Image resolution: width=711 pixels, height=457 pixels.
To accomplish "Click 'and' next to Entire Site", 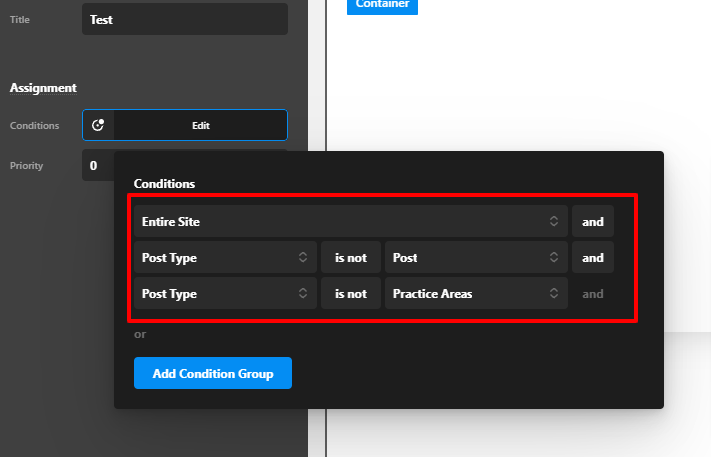I will (593, 221).
